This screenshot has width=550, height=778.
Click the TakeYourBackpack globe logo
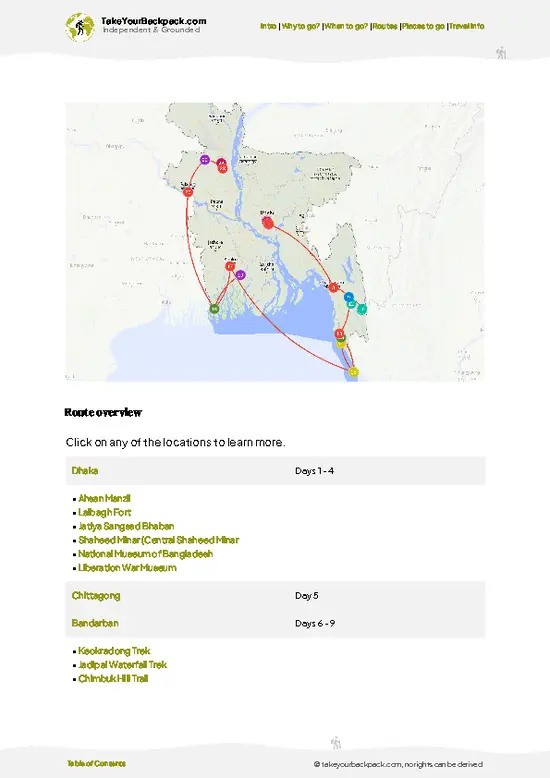[x=79, y=27]
